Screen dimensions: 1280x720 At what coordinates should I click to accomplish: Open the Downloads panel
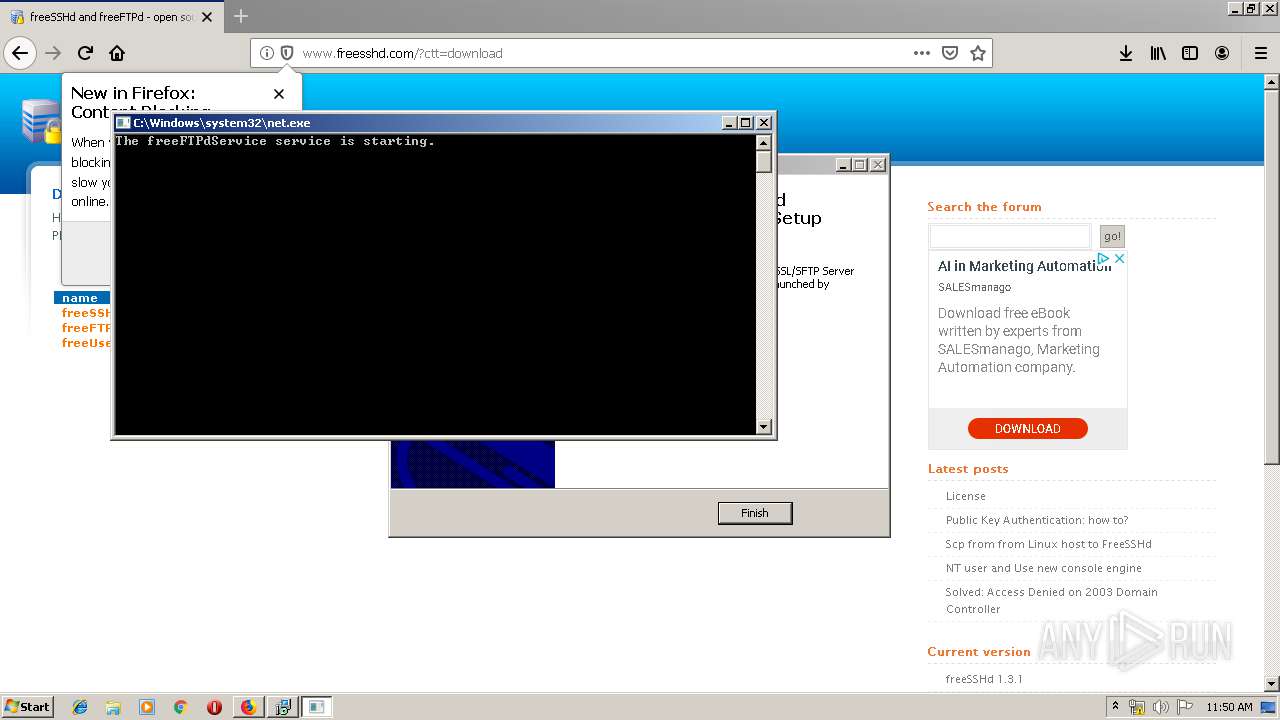tap(1126, 53)
